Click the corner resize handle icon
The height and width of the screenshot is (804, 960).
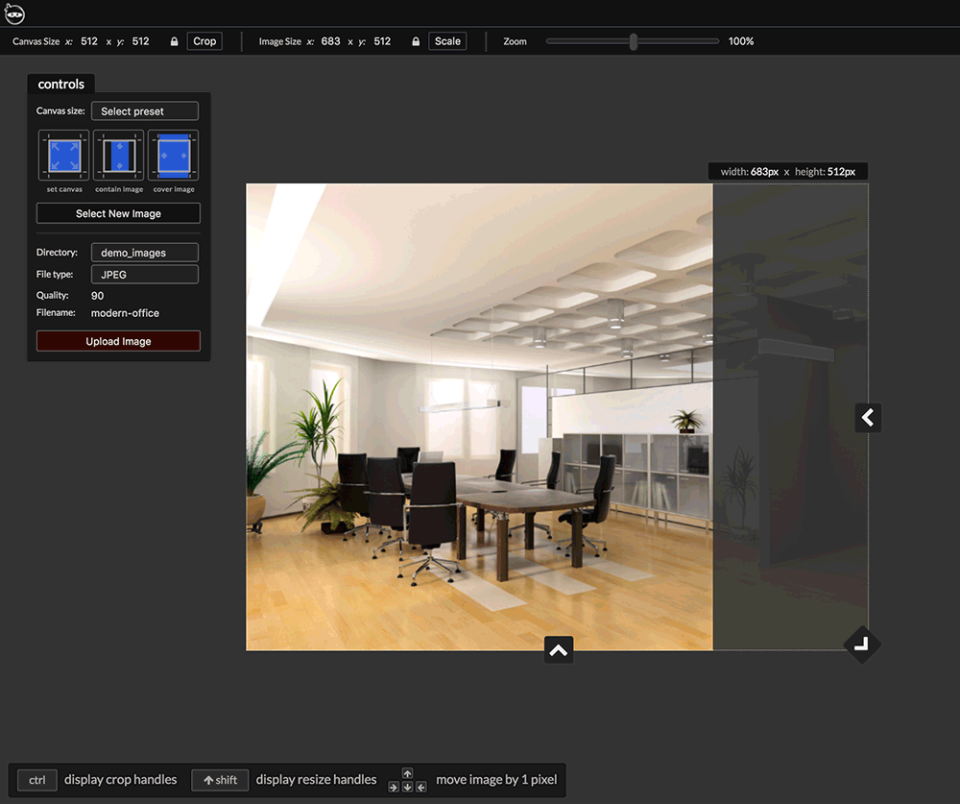pos(862,644)
